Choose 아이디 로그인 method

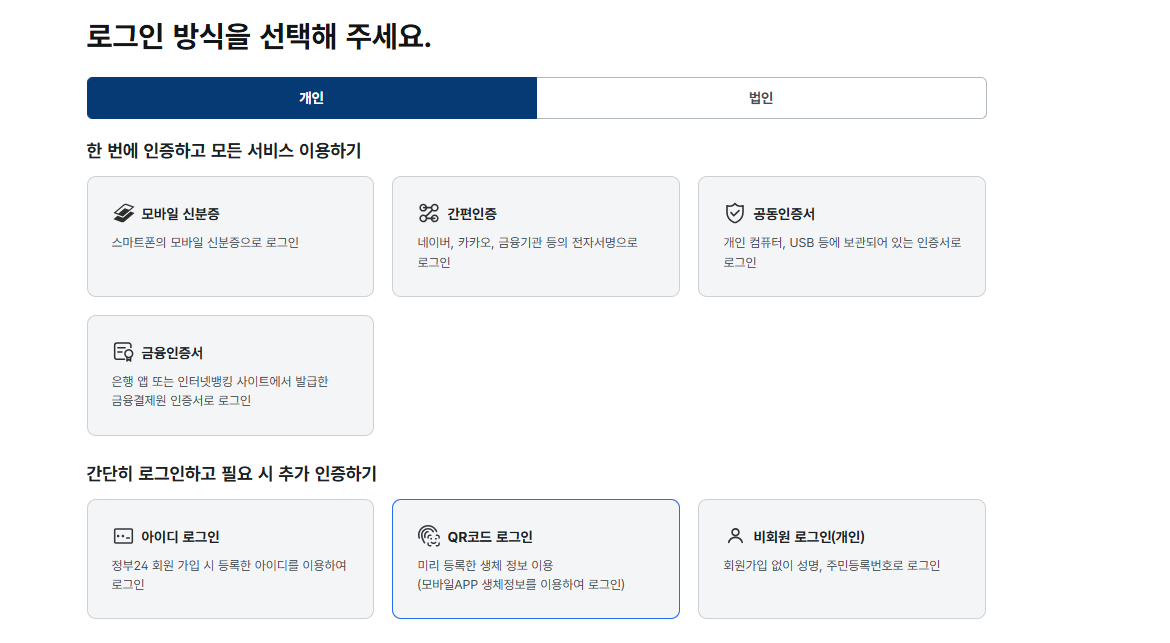pos(231,559)
